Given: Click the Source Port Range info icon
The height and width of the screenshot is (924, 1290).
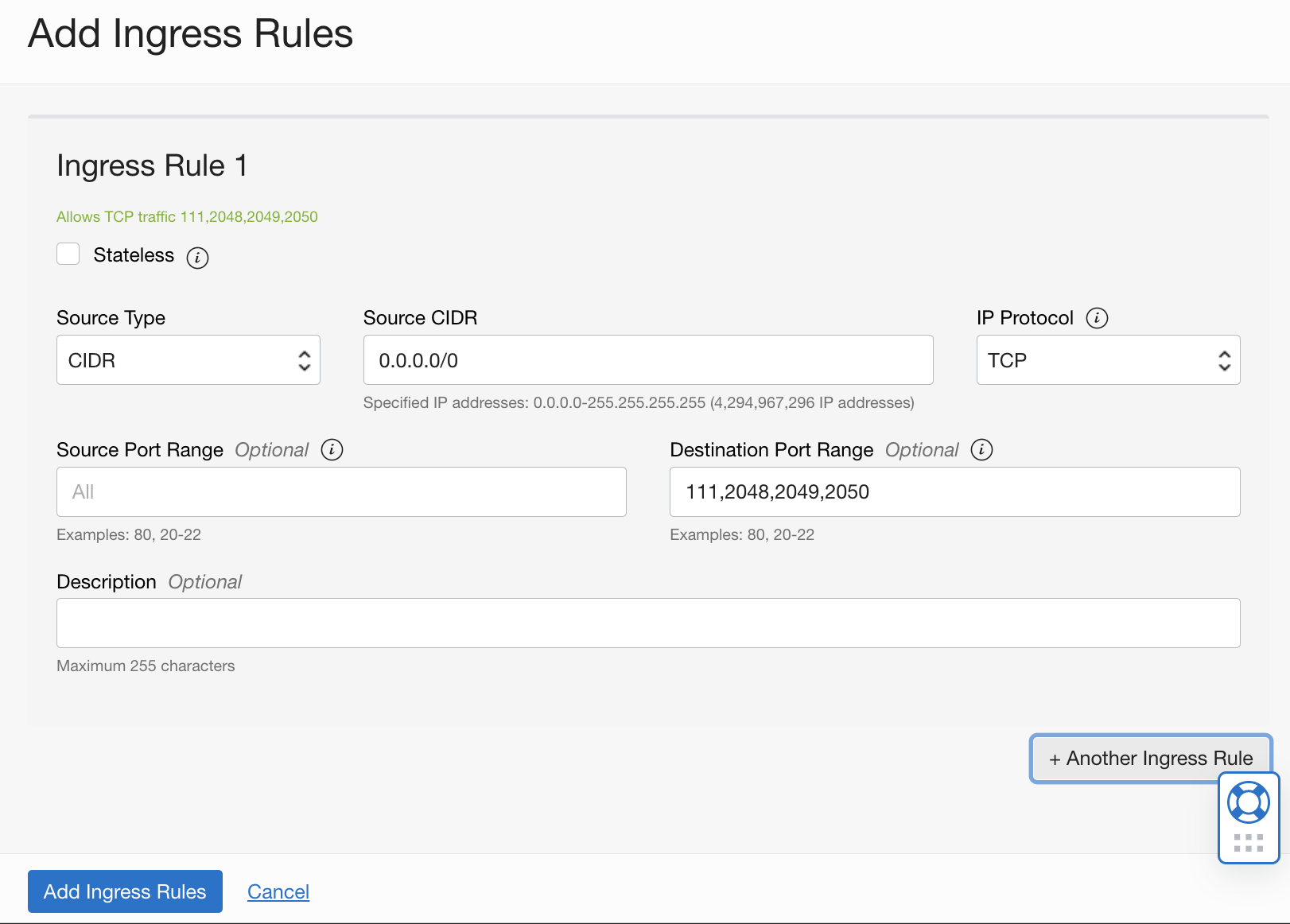Looking at the screenshot, I should click(x=332, y=450).
